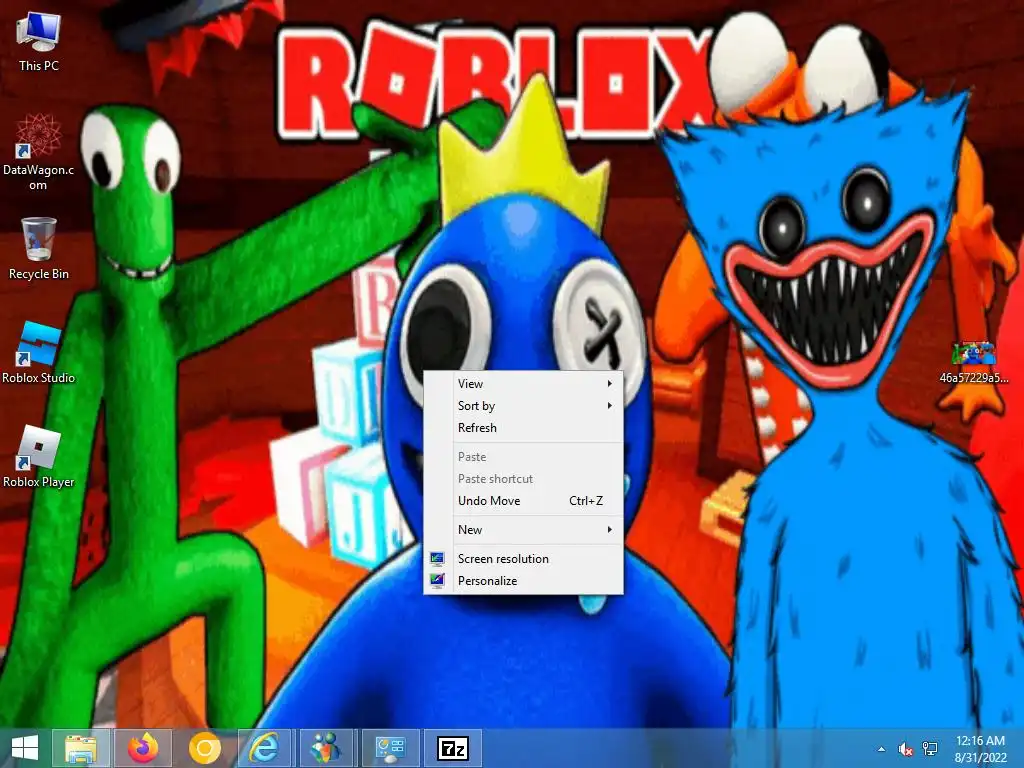Select the This PC desktop icon
Screen dimensions: 1024x768
click(x=39, y=42)
